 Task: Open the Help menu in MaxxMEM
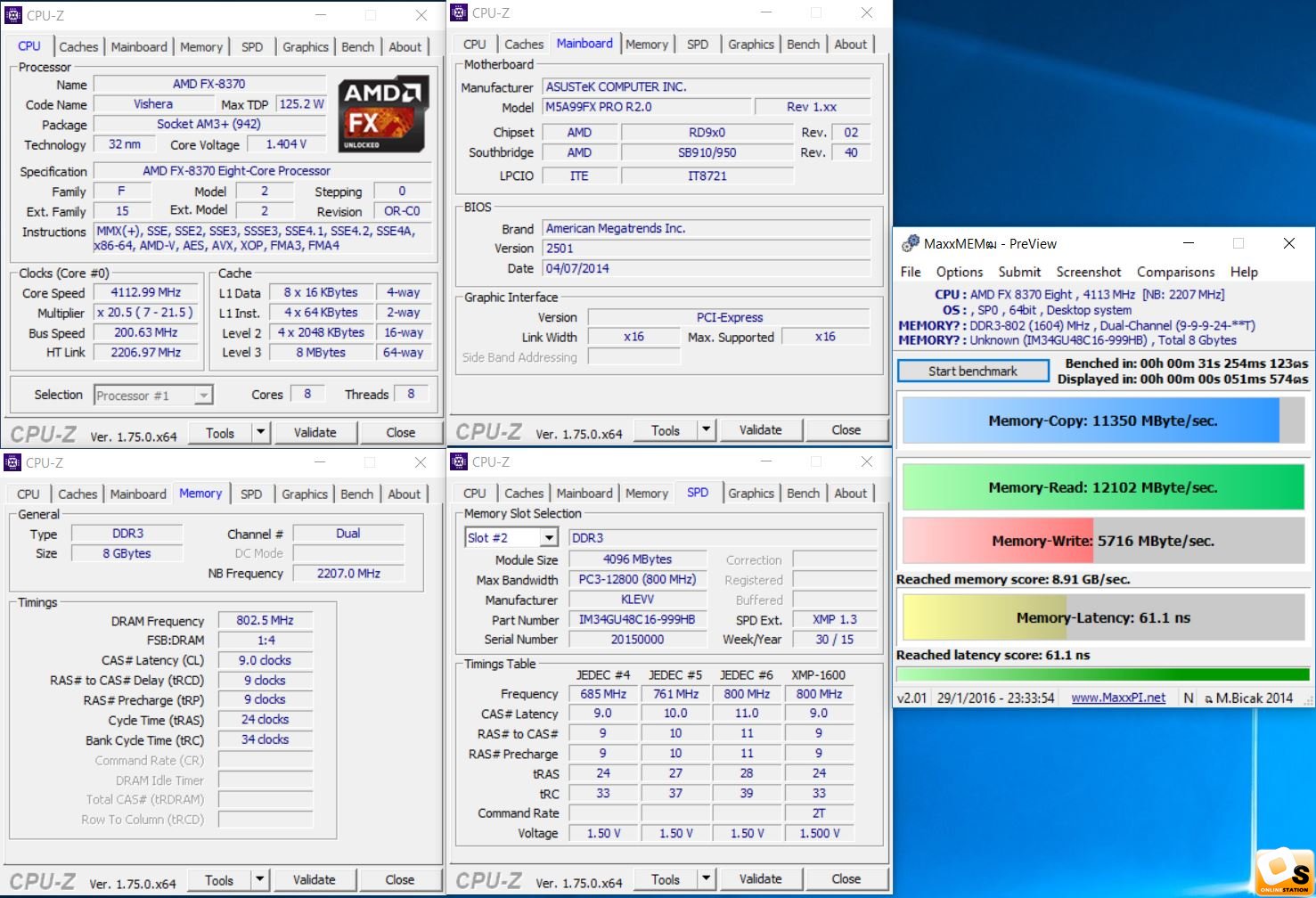click(1244, 272)
